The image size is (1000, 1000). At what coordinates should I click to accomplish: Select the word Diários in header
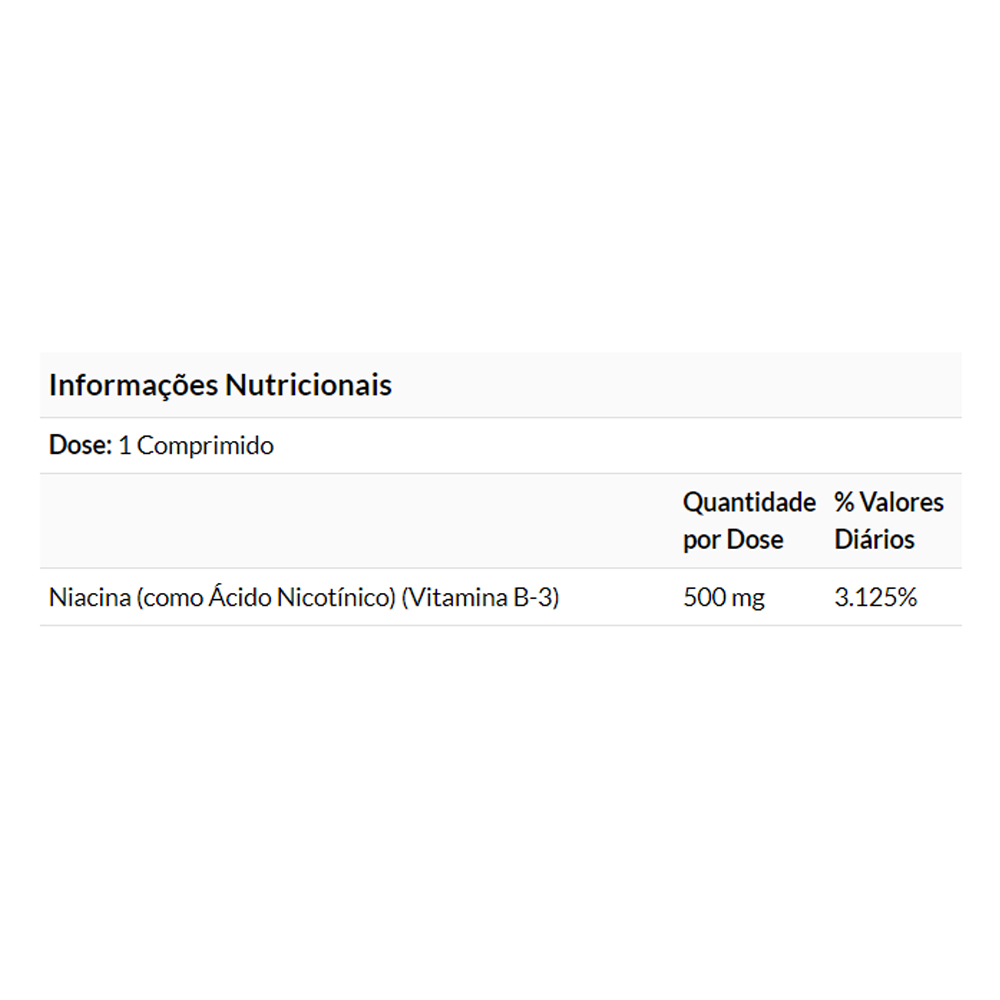click(875, 540)
